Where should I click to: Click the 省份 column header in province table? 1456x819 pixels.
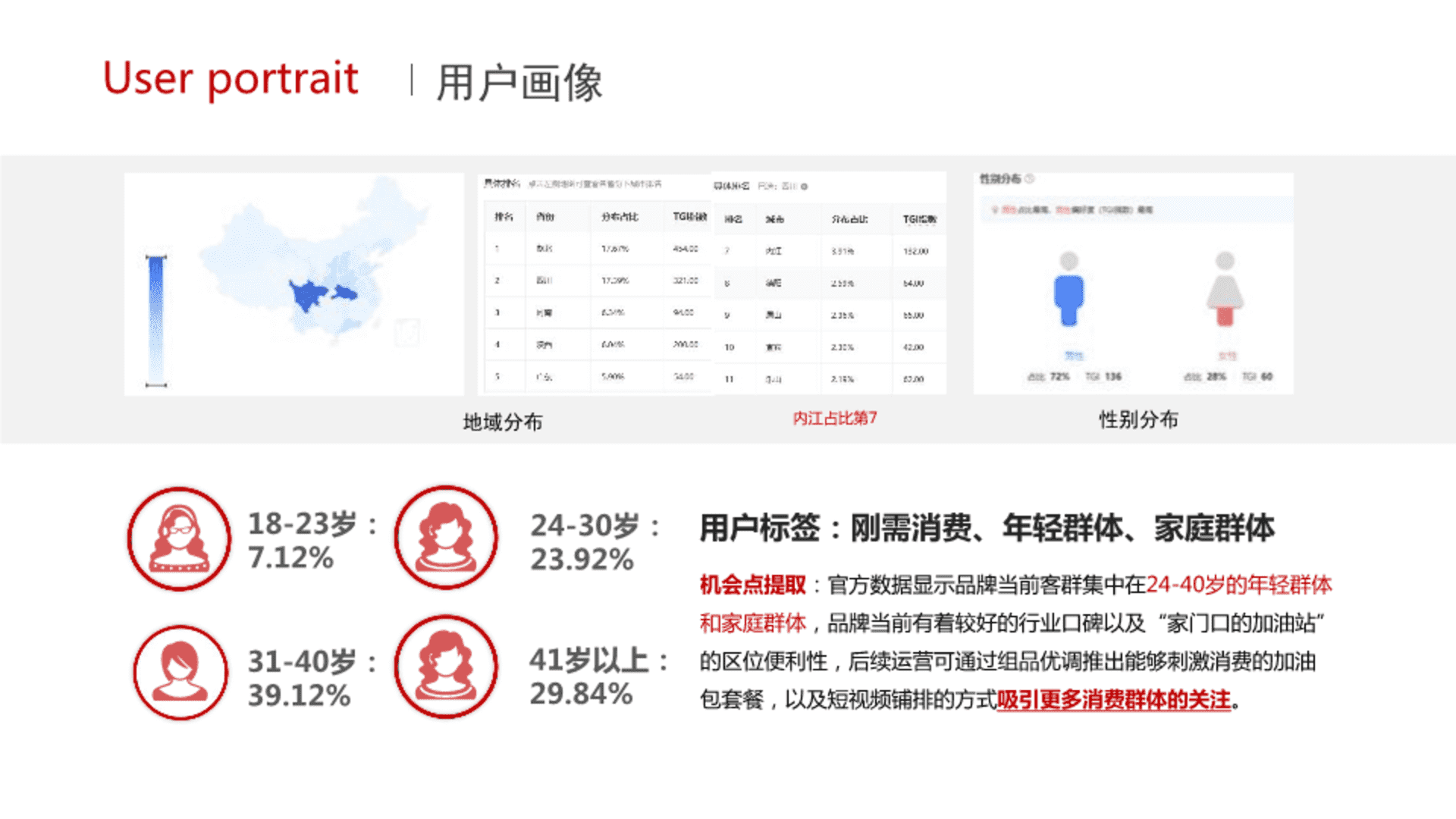pos(545,217)
